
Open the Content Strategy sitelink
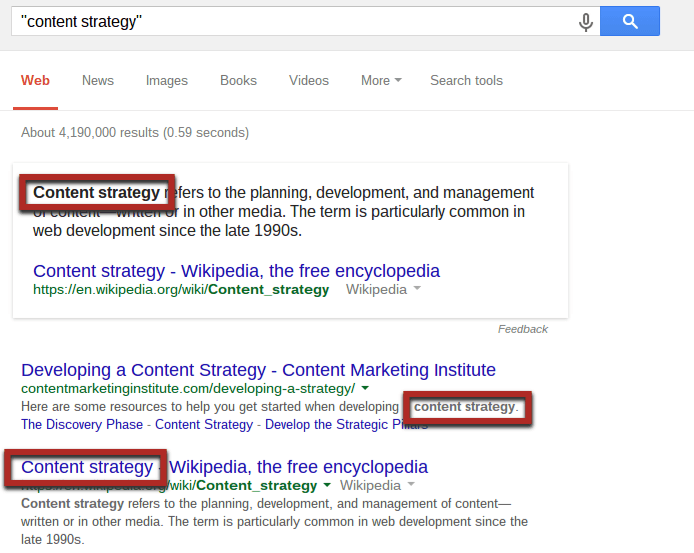pos(204,424)
